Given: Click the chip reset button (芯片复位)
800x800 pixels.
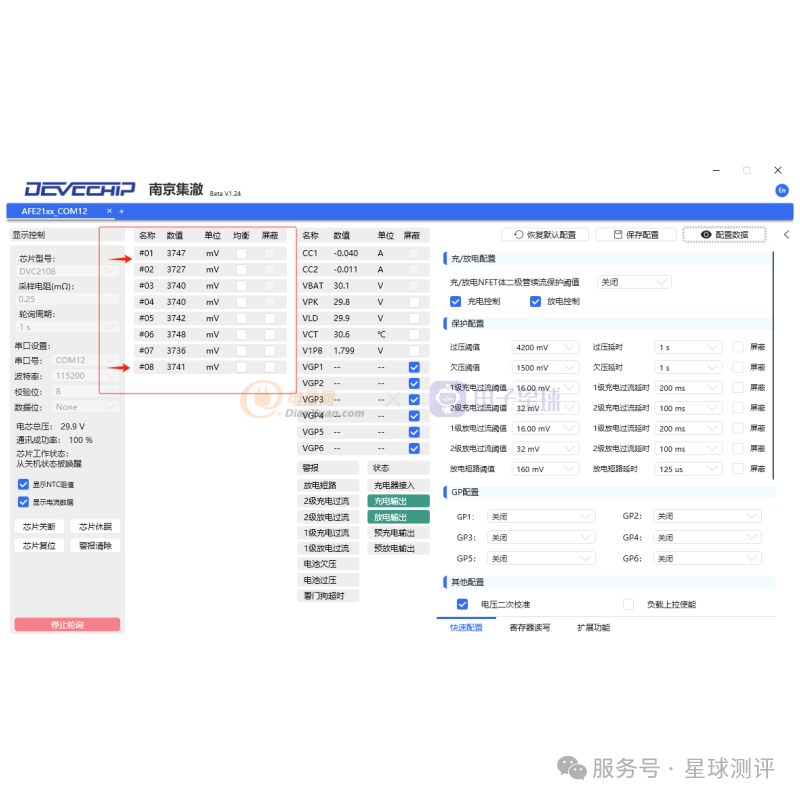Looking at the screenshot, I should point(39,546).
